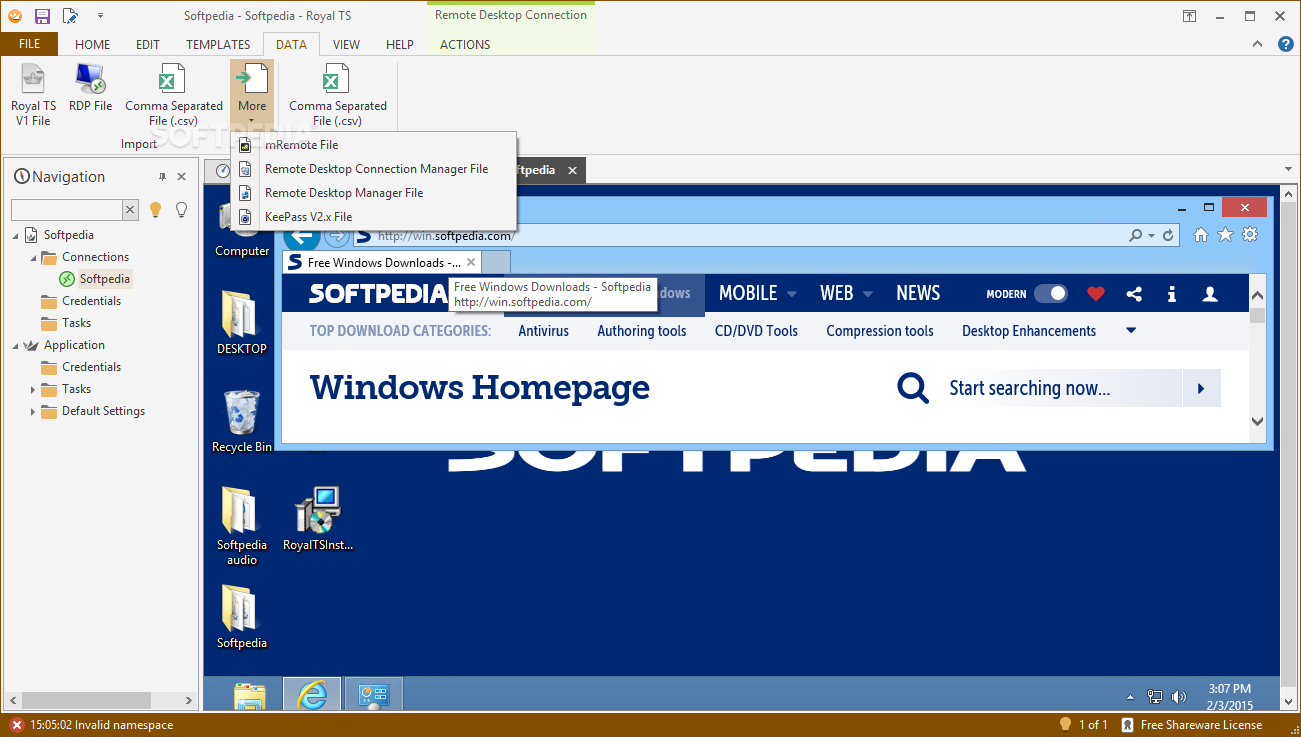This screenshot has width=1301, height=737.
Task: Click the share icon on Softpedia header
Action: 1134,294
